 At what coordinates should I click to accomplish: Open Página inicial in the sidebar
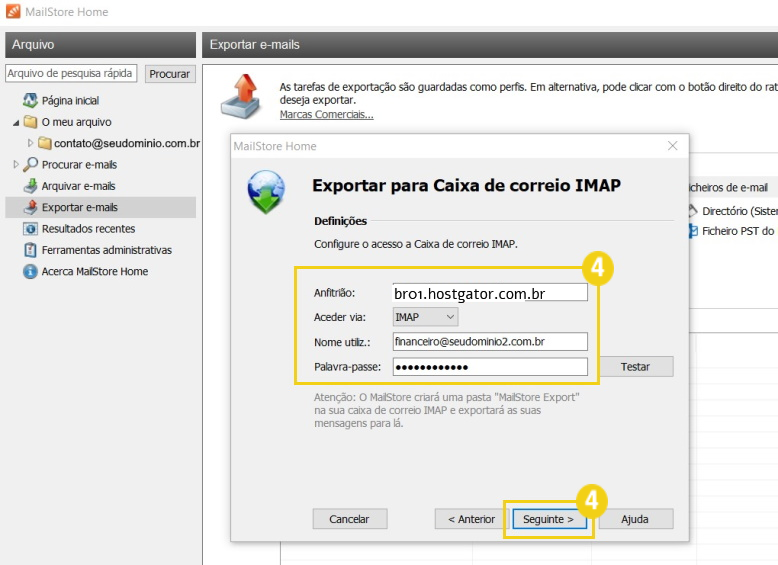click(70, 101)
